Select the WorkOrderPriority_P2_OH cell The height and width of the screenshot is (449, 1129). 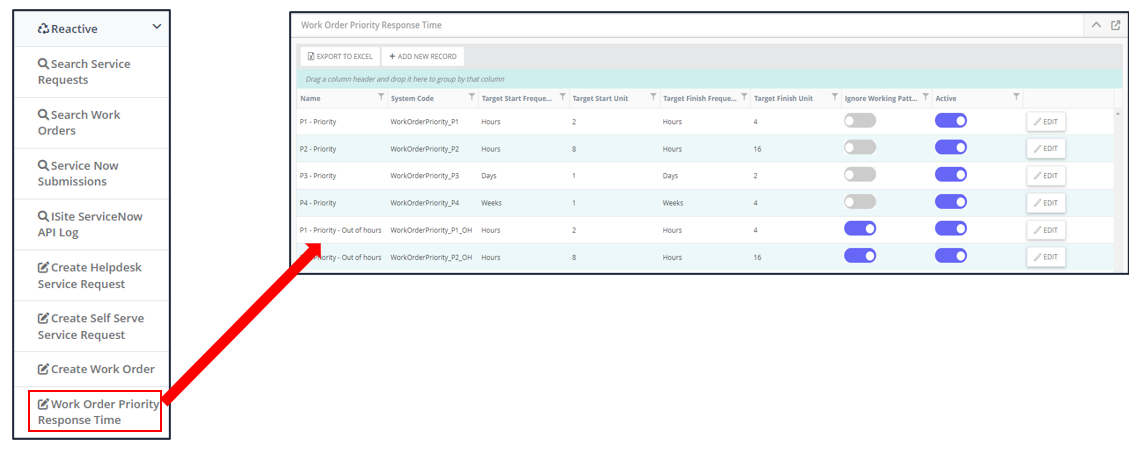click(x=431, y=257)
